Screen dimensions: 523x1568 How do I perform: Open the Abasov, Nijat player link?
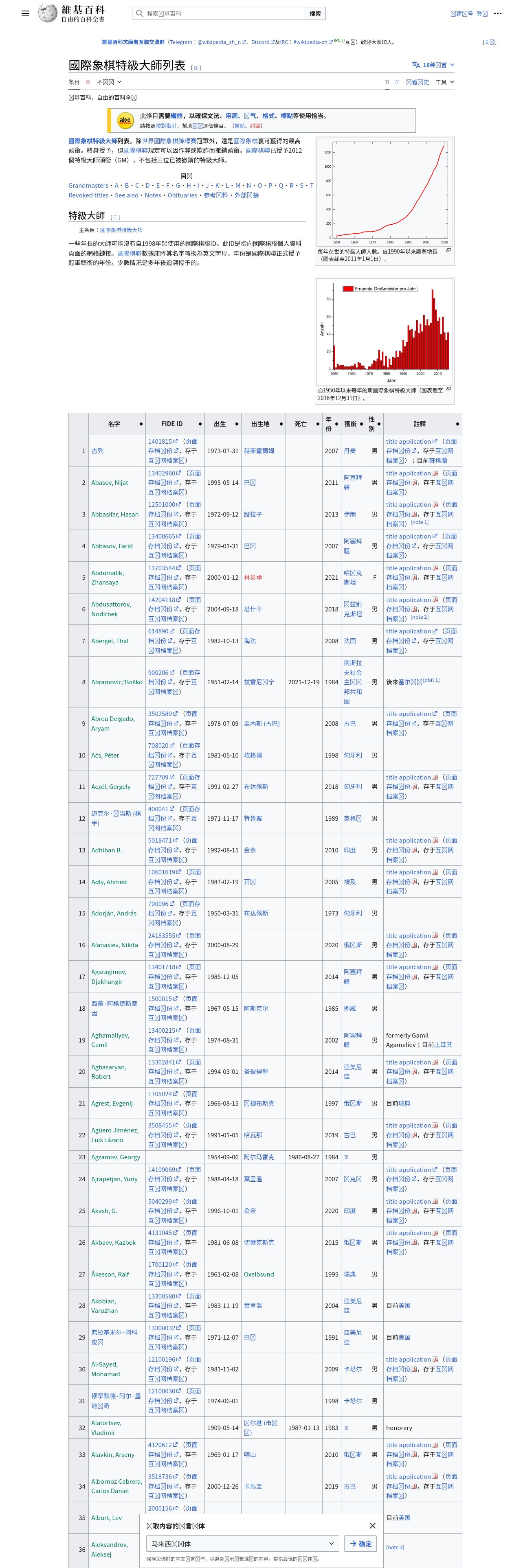click(110, 483)
